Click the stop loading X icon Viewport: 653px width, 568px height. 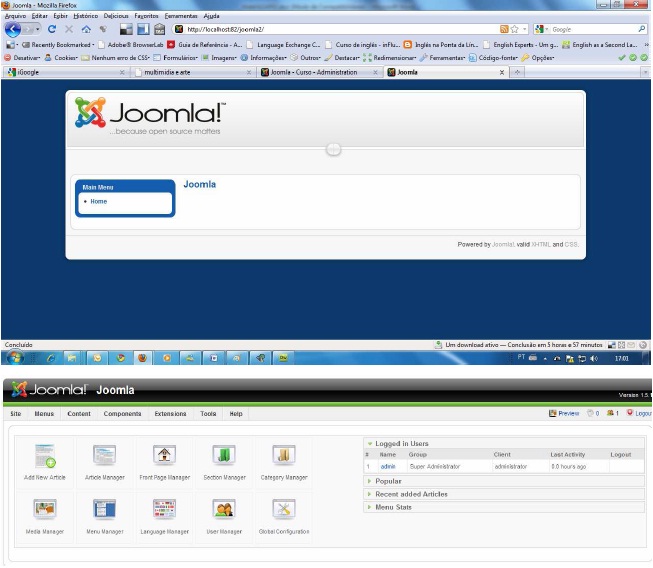[x=69, y=29]
